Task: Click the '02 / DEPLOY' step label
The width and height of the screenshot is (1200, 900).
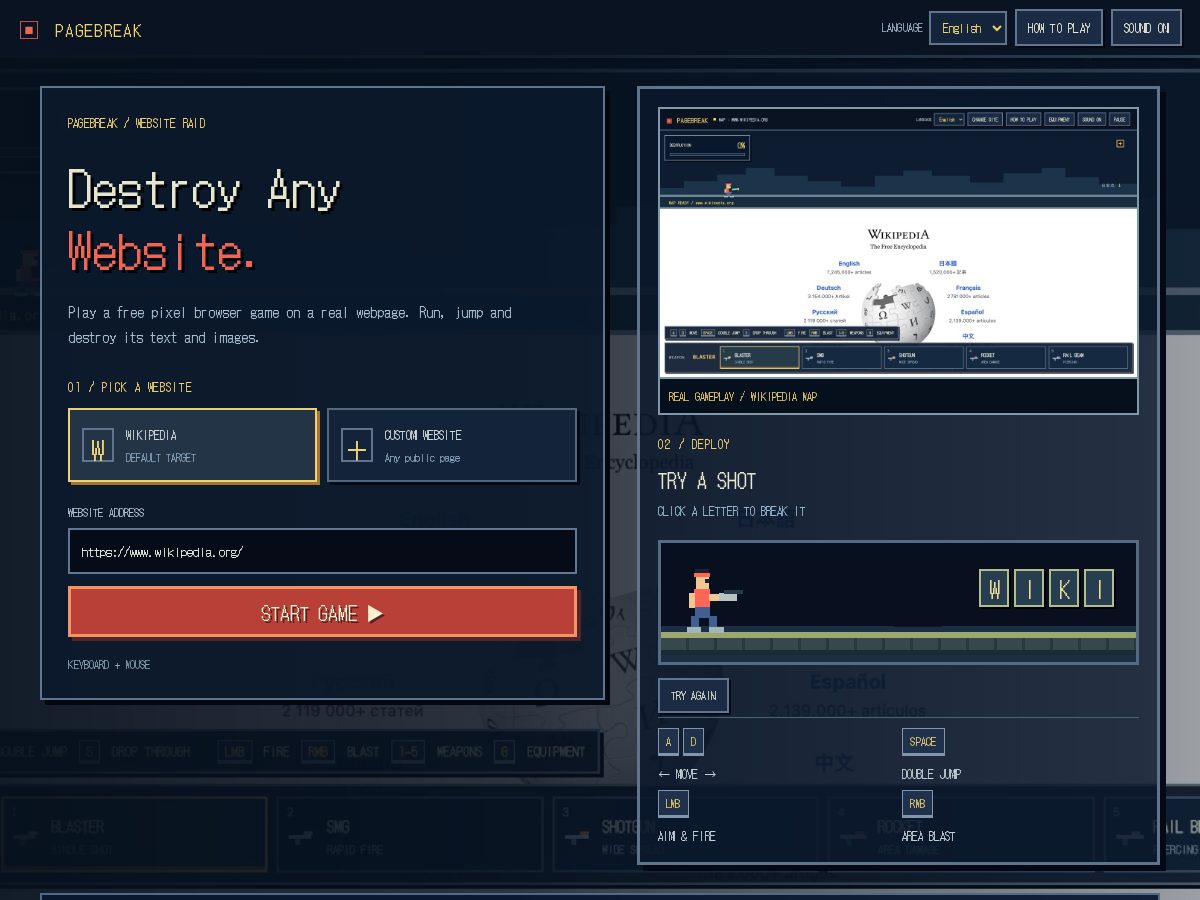Action: [x=693, y=444]
